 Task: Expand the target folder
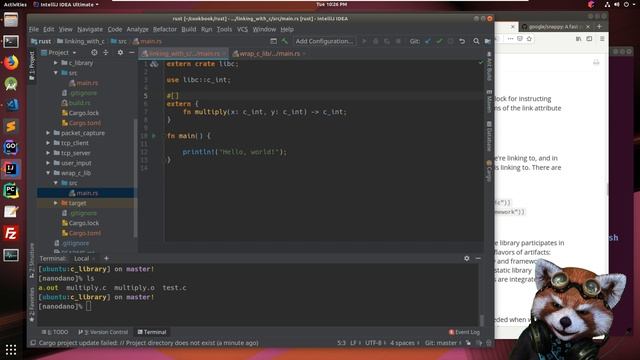click(56, 203)
